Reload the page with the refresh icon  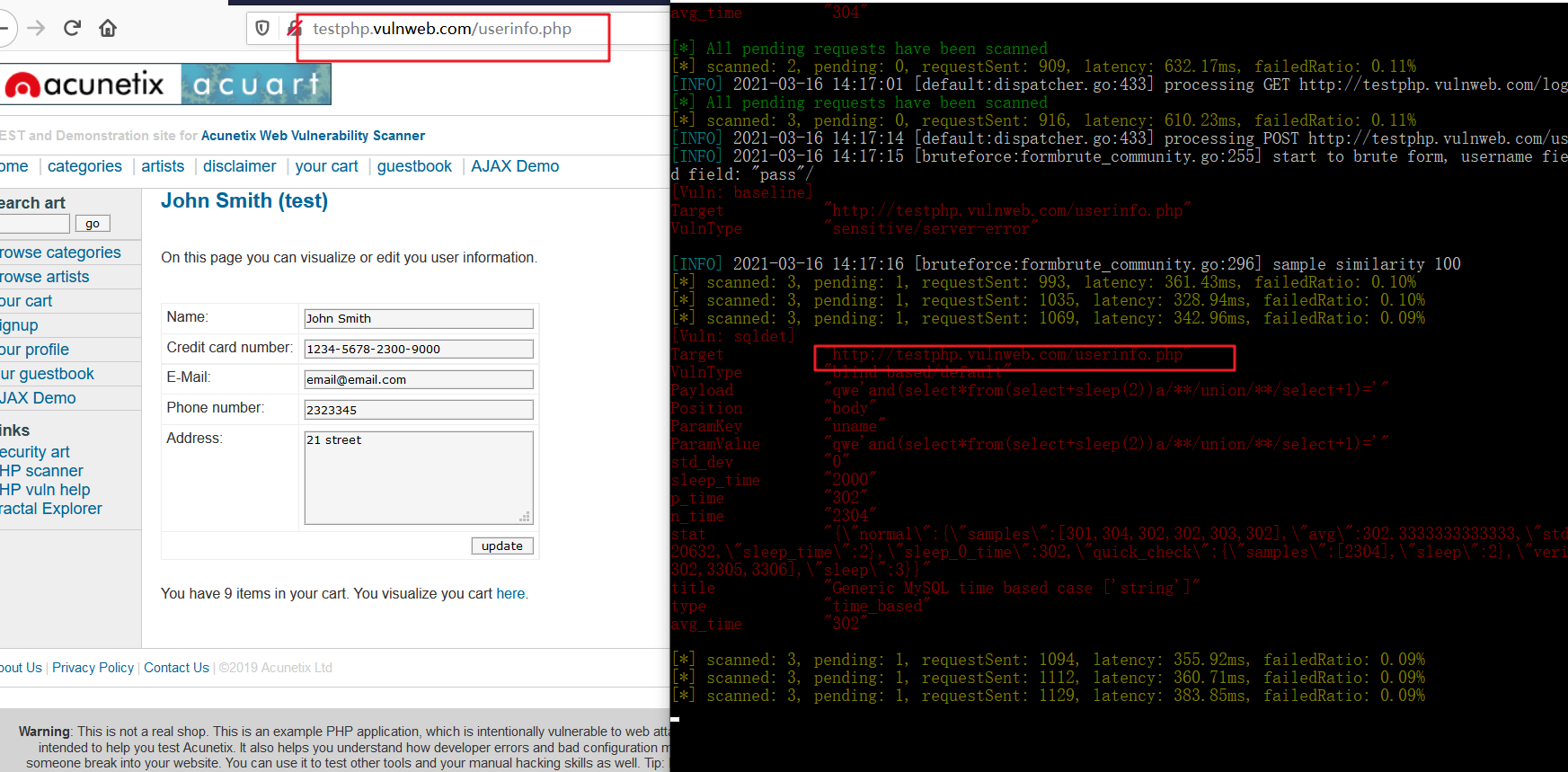click(73, 28)
